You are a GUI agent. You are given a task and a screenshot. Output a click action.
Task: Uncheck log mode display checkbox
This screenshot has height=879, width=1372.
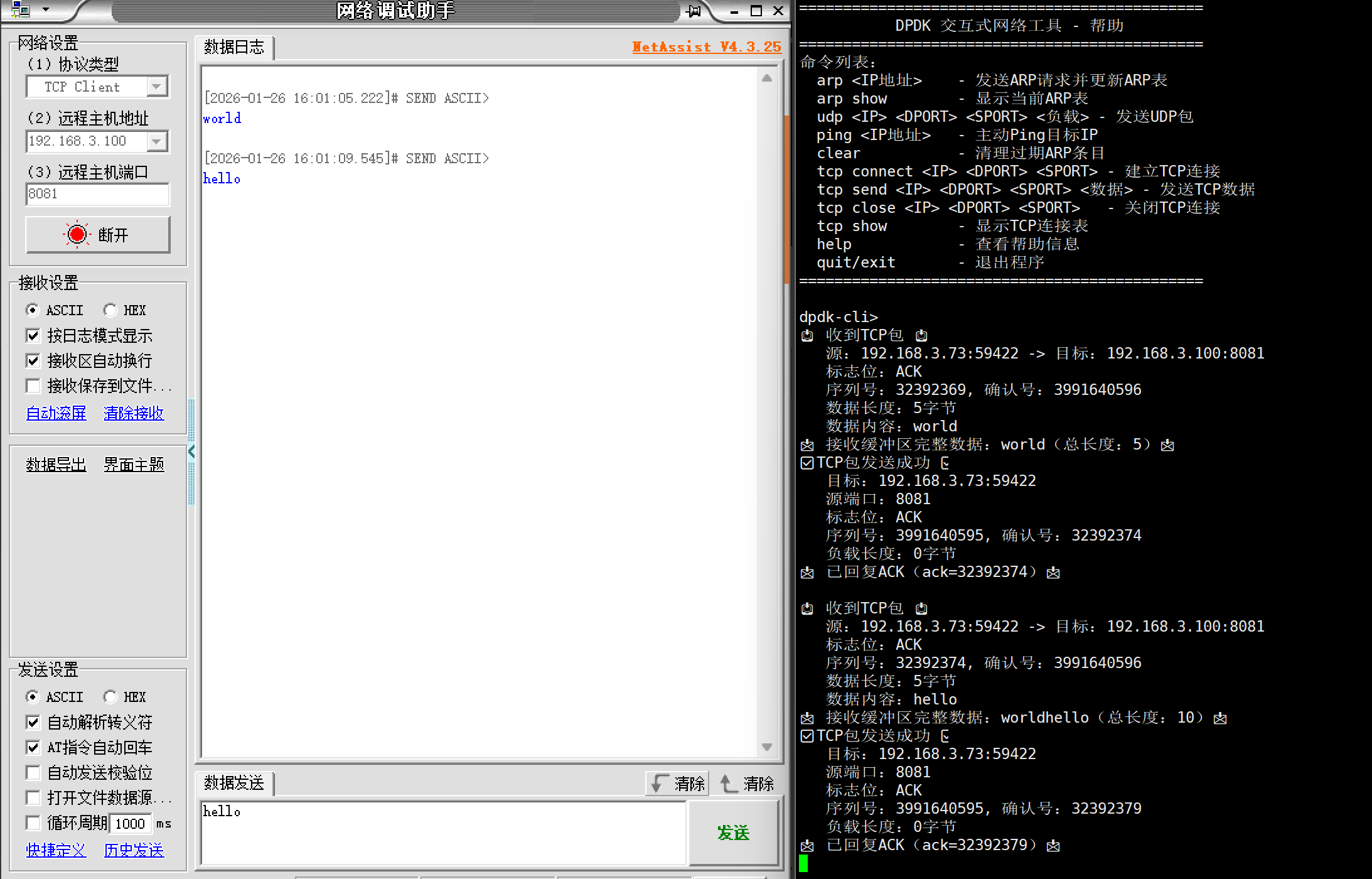[x=33, y=336]
